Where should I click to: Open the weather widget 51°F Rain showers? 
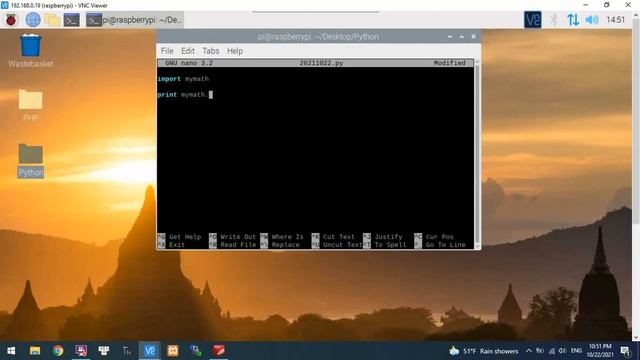coord(484,351)
